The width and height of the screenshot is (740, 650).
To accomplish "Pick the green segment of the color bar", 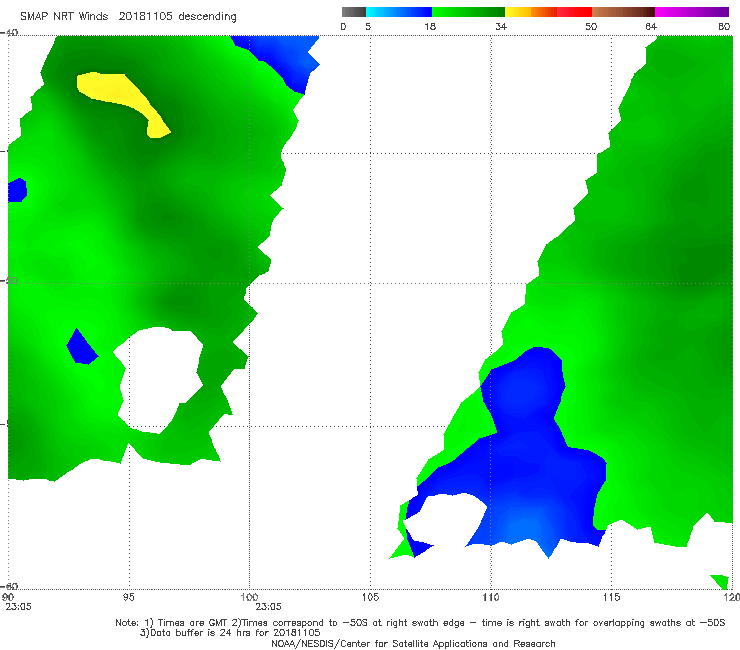I will click(468, 12).
